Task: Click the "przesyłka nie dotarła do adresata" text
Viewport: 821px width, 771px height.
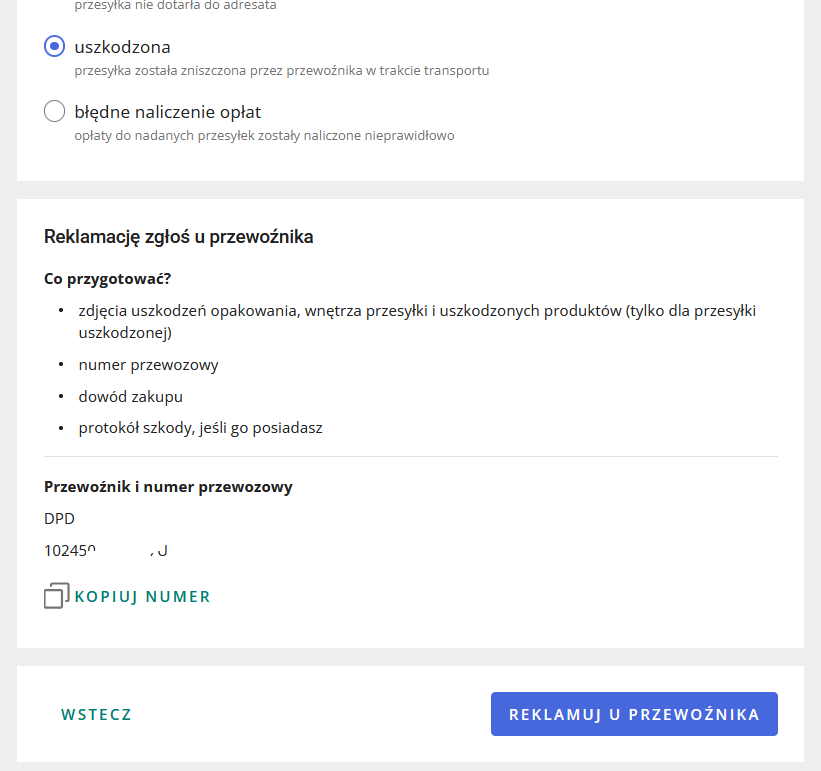Action: click(175, 5)
